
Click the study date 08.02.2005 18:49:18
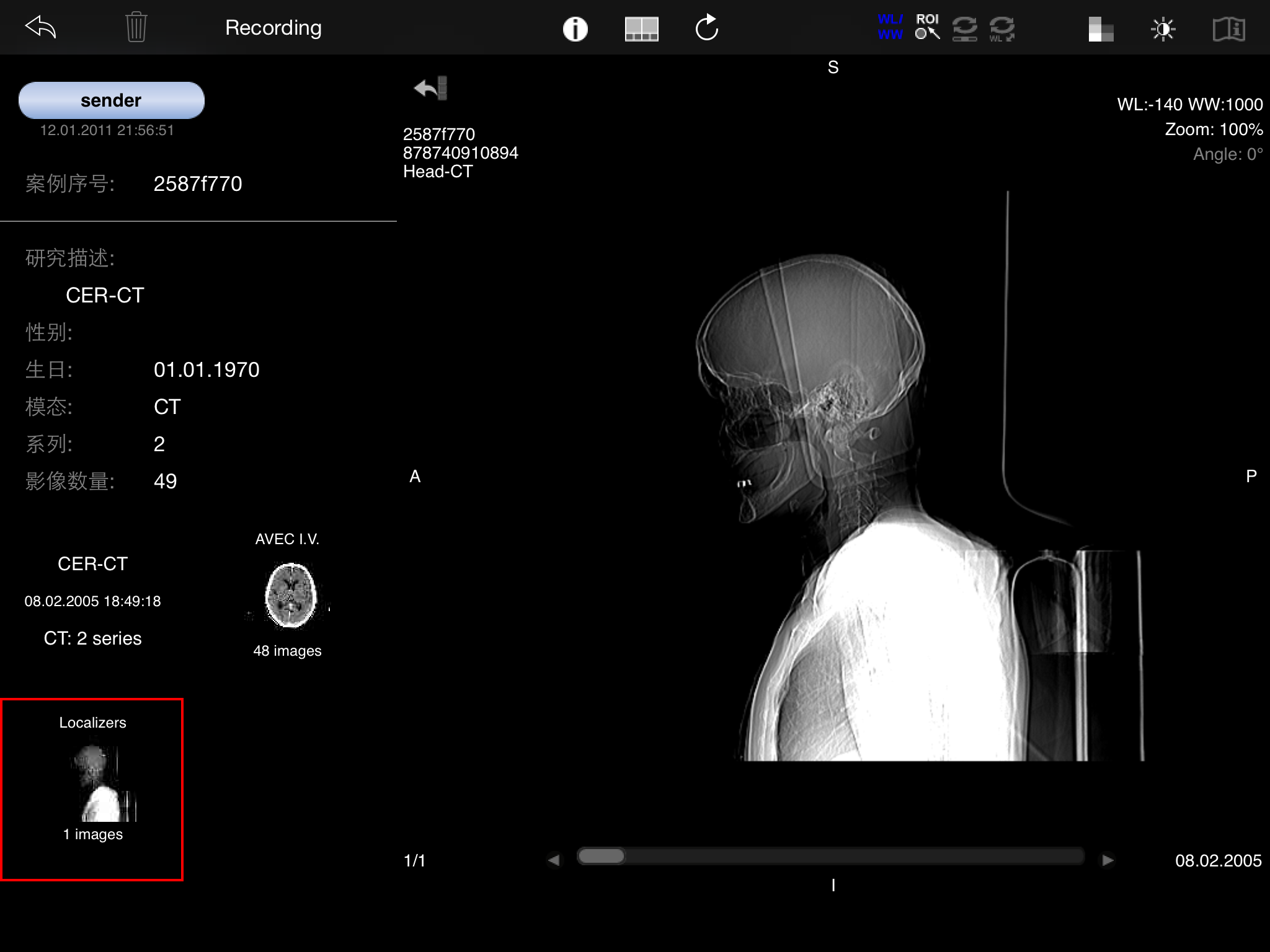(x=92, y=601)
